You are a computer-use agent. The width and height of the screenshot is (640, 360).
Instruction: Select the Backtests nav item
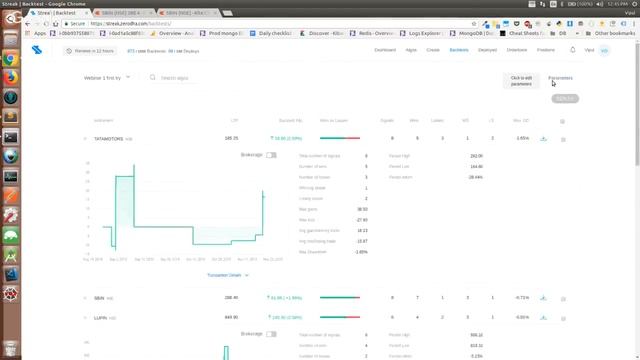[459, 50]
